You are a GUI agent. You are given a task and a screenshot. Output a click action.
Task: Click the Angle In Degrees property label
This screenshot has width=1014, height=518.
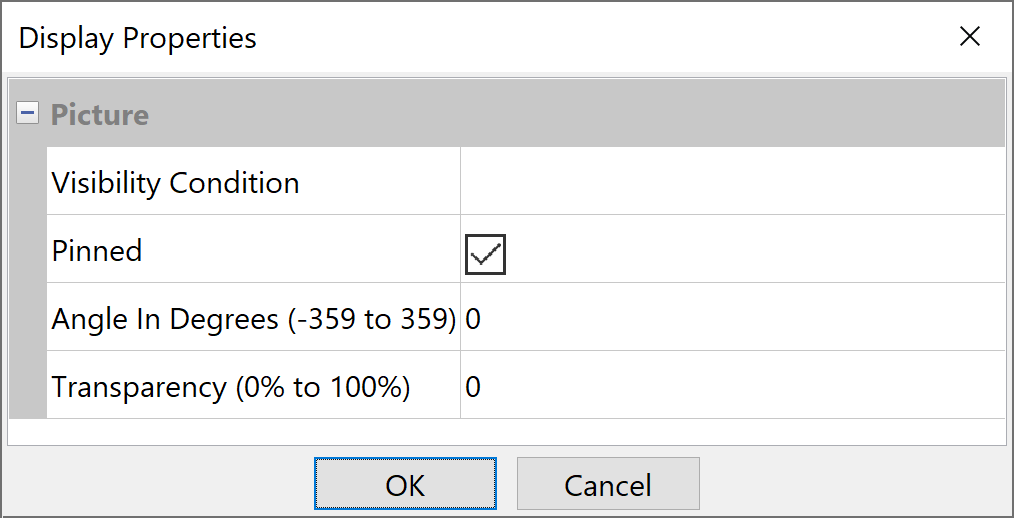(253, 319)
